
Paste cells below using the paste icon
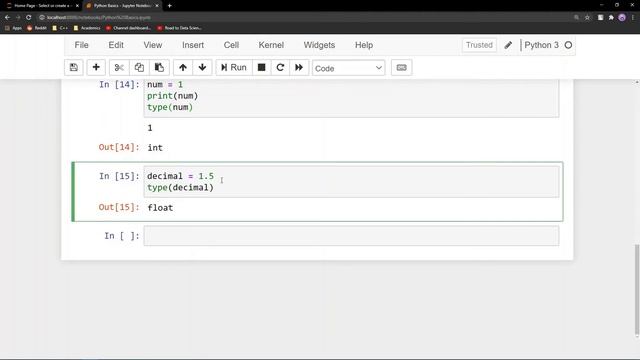[159, 68]
